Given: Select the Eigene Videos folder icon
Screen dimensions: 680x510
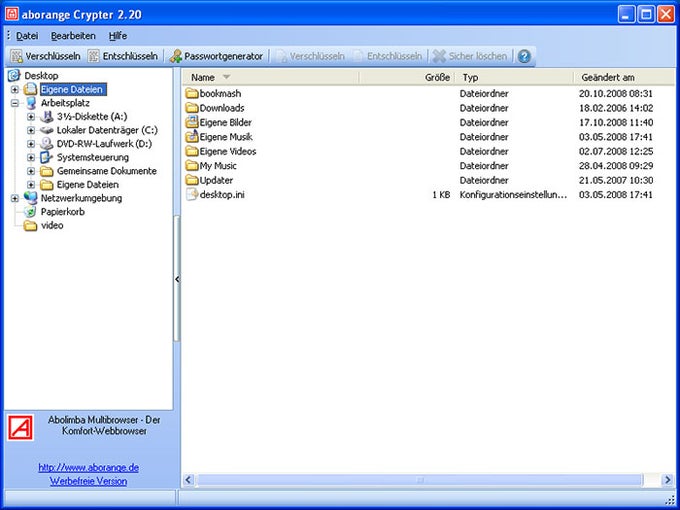Looking at the screenshot, I should [192, 151].
